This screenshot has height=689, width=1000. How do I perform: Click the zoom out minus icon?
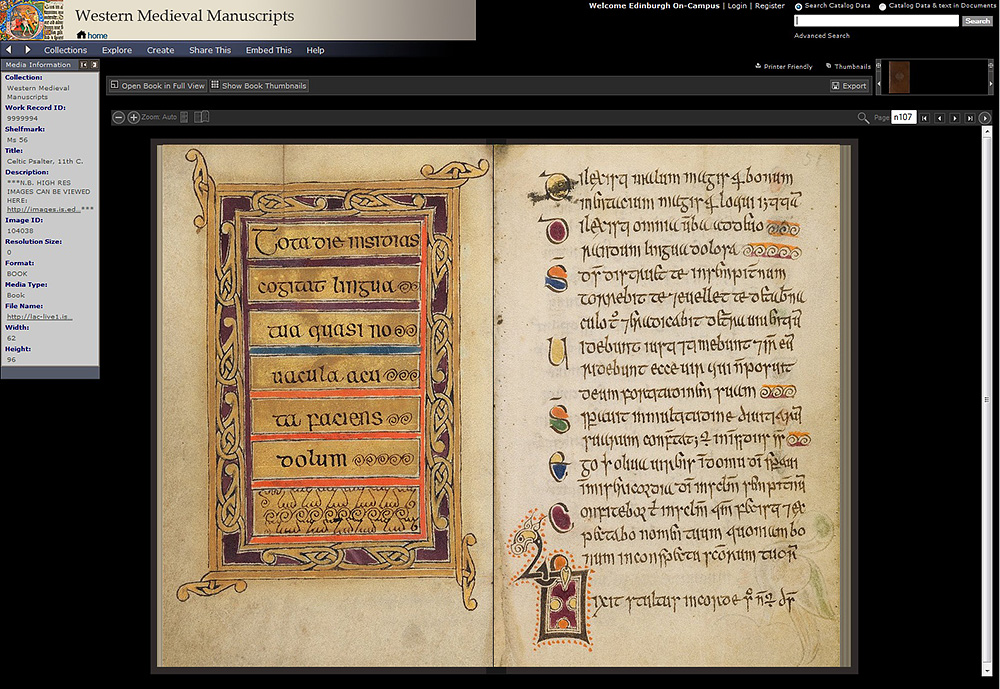coord(118,117)
